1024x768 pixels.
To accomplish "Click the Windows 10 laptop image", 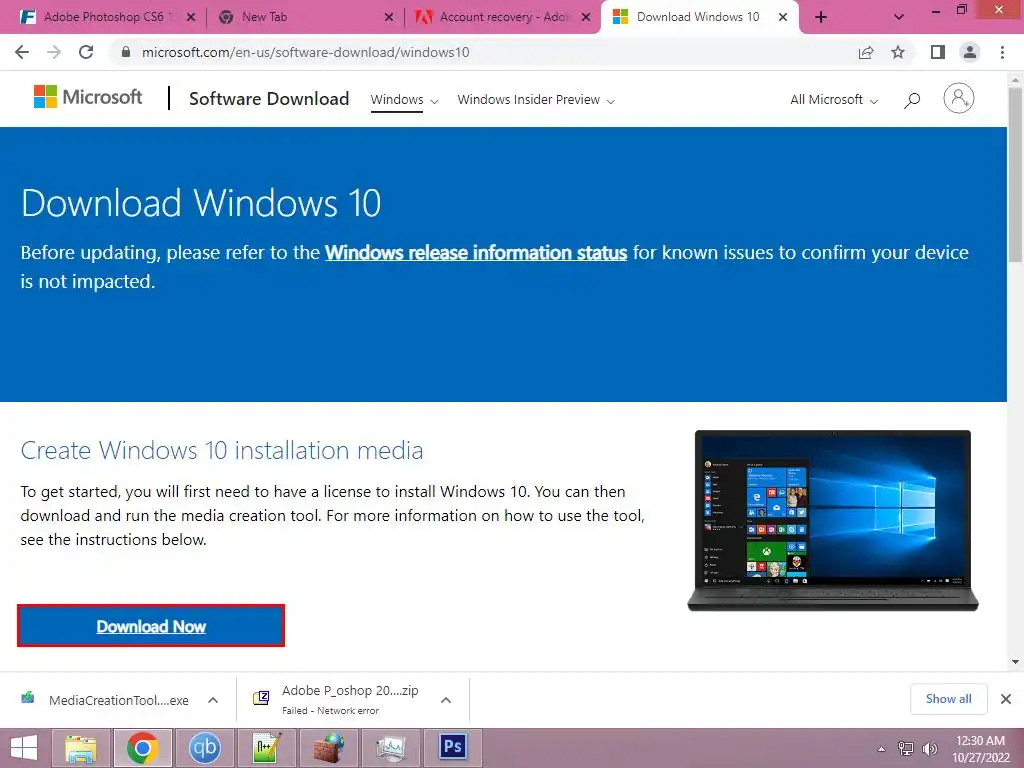I will 833,520.
